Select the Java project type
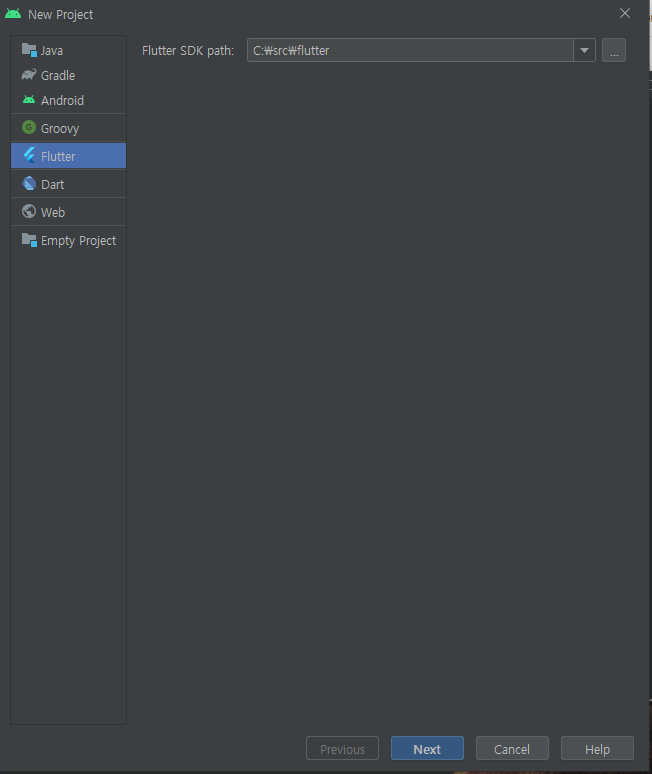 pyautogui.click(x=68, y=50)
